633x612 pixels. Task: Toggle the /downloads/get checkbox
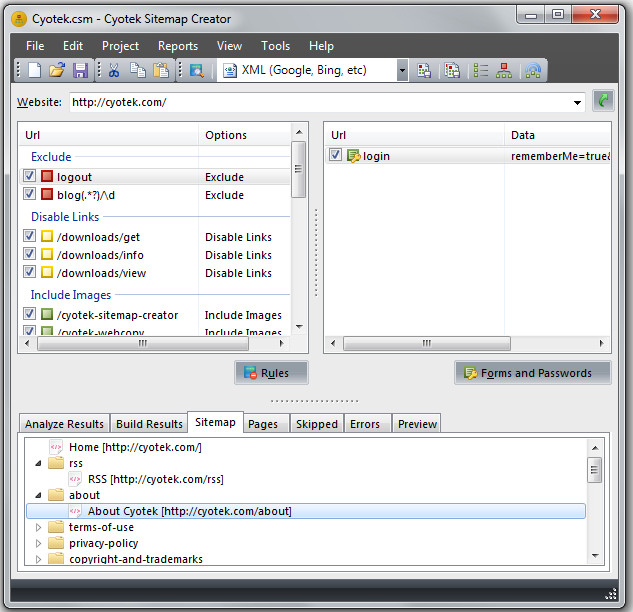pyautogui.click(x=29, y=236)
